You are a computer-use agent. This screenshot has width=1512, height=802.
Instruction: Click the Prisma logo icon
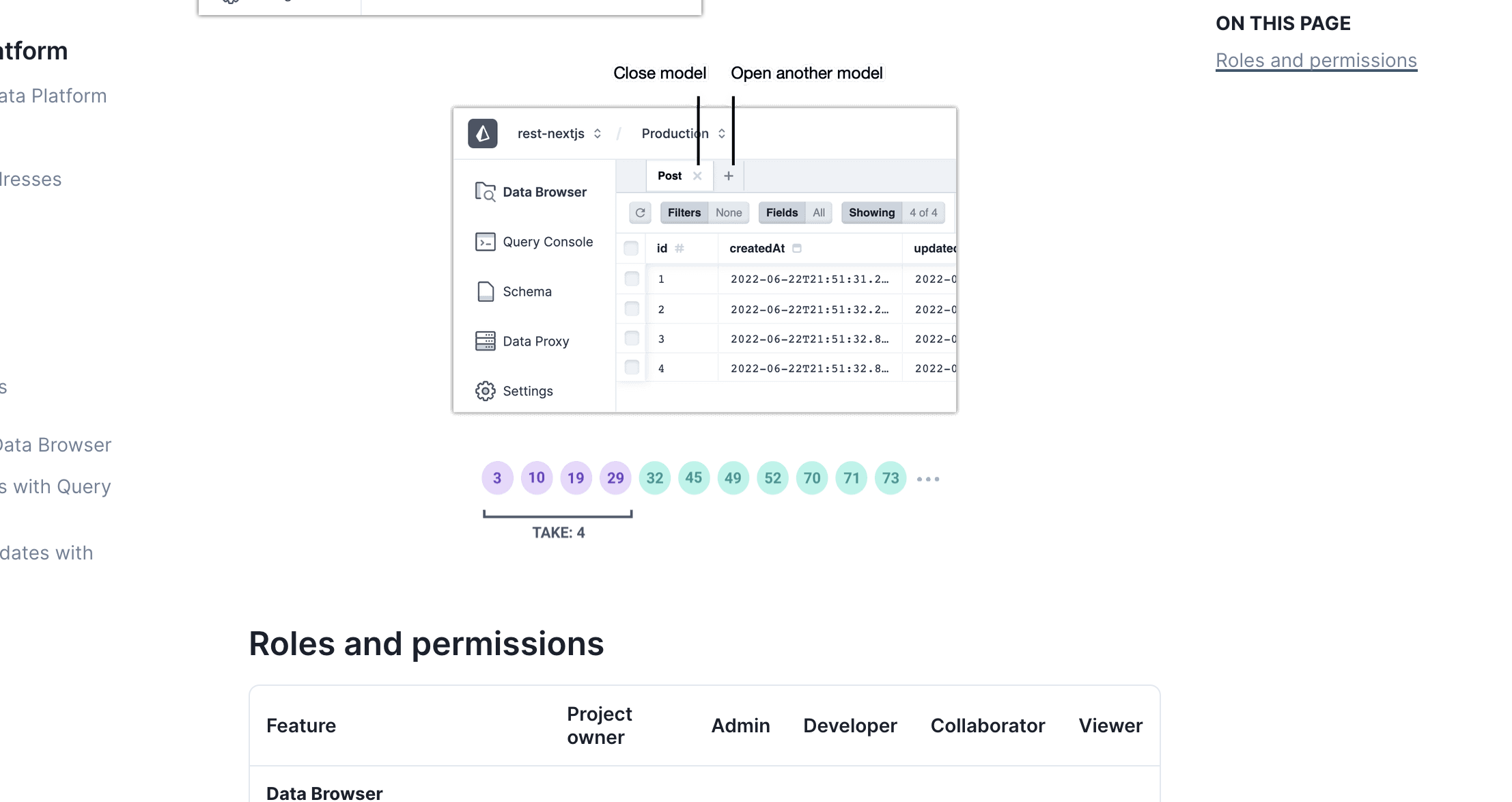click(x=483, y=133)
